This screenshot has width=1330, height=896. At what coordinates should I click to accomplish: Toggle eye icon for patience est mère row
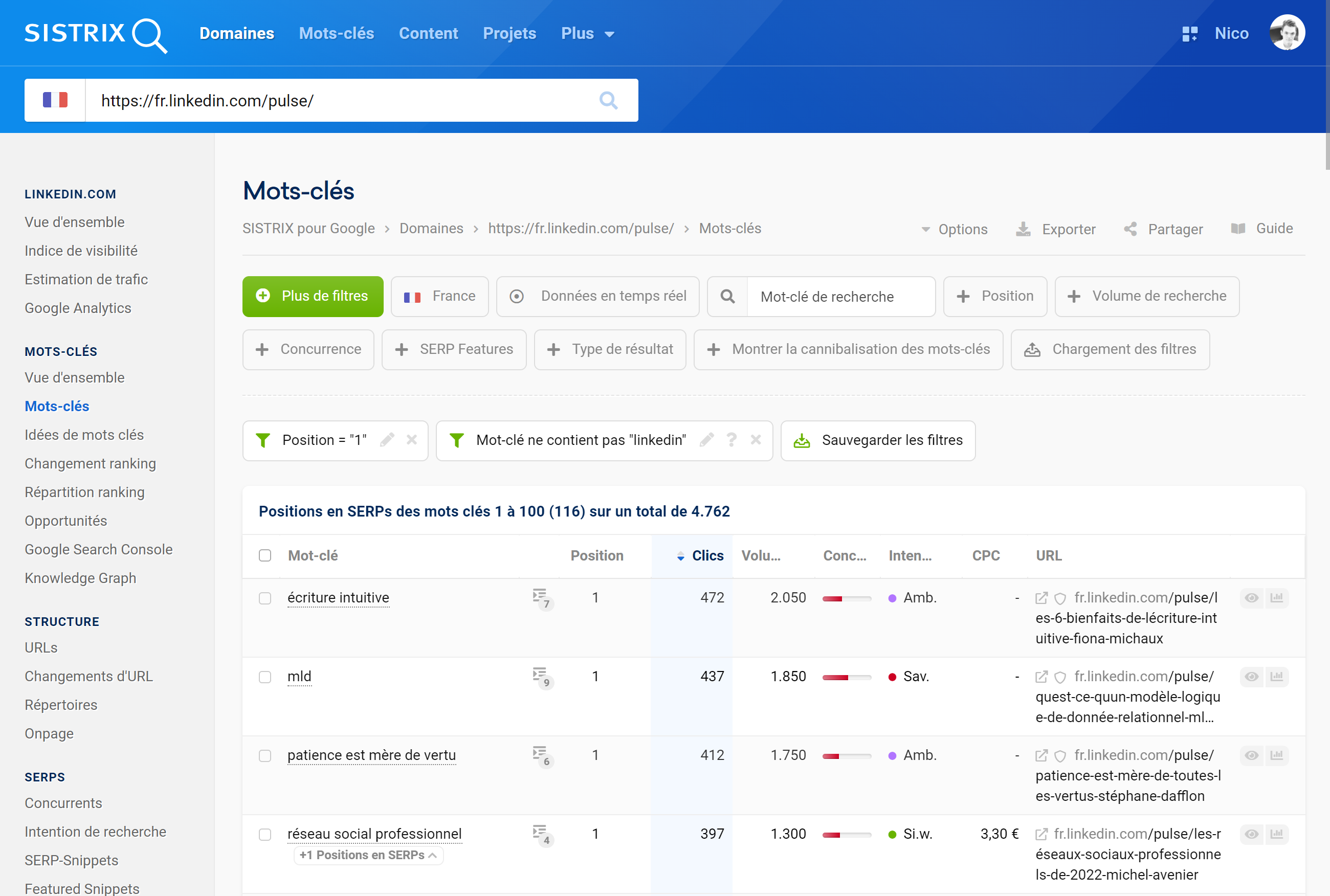1252,755
